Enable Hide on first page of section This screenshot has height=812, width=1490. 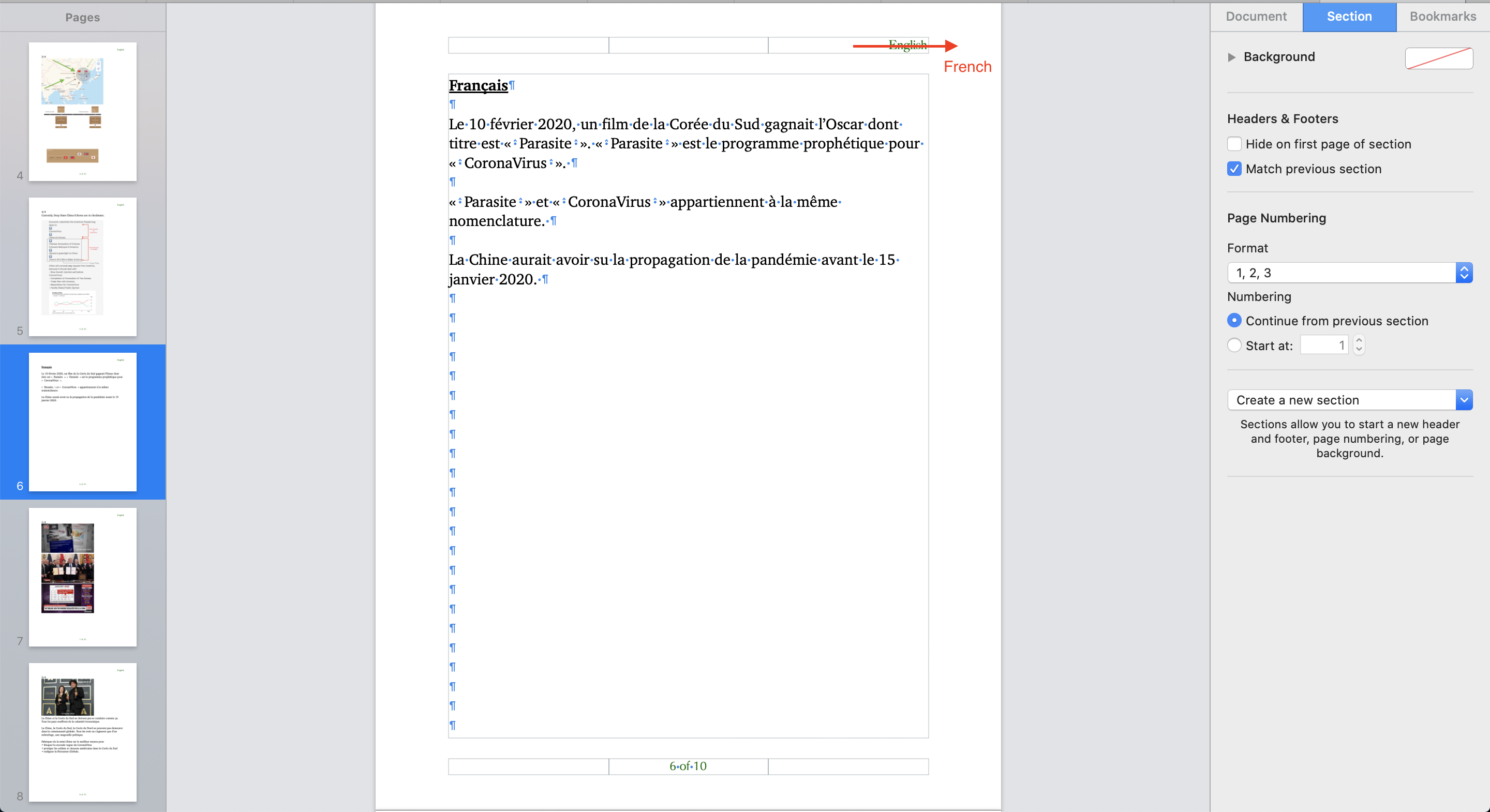click(x=1234, y=144)
